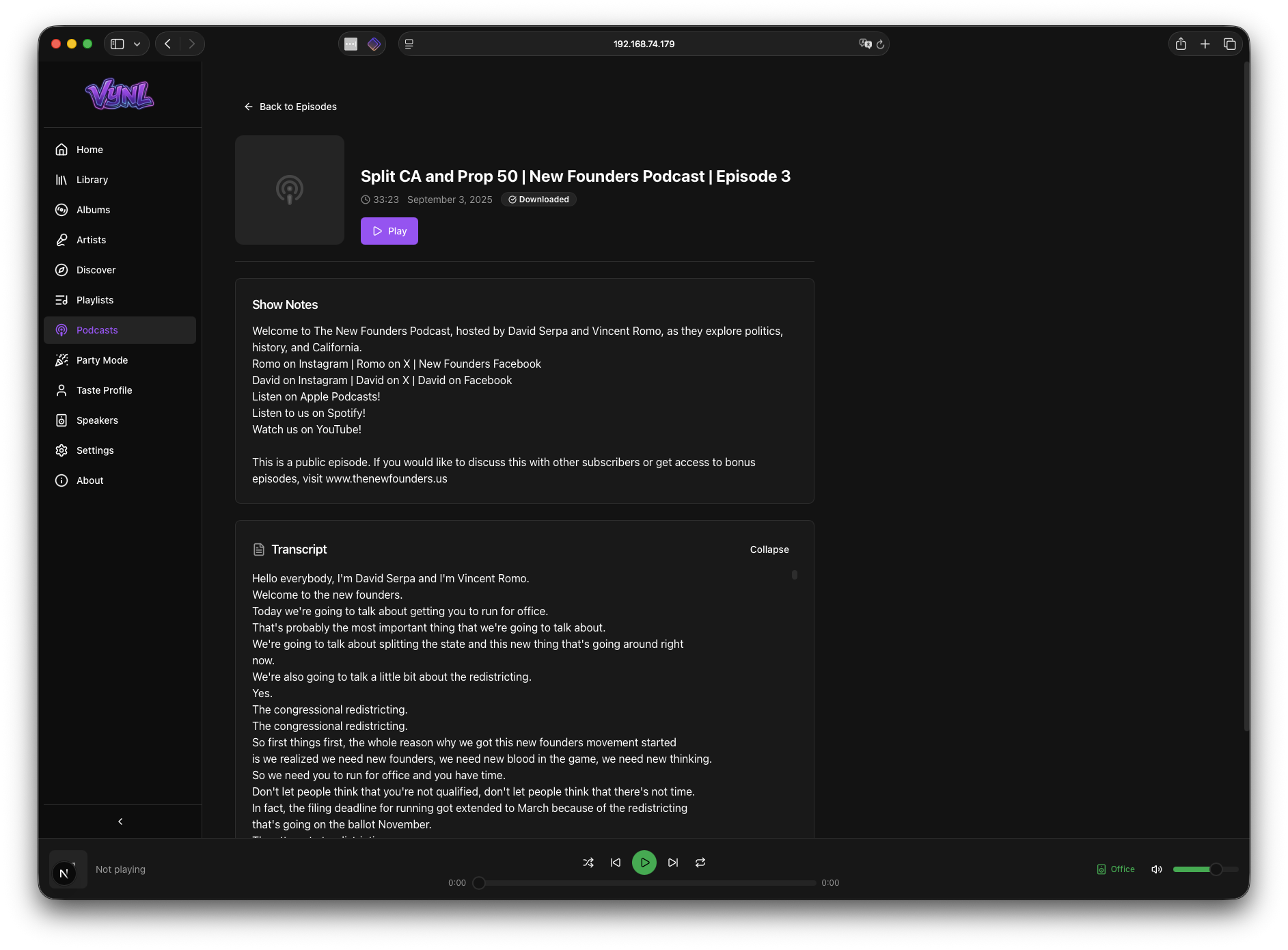
Task: Toggle repeat mode in player bar
Action: 700,863
